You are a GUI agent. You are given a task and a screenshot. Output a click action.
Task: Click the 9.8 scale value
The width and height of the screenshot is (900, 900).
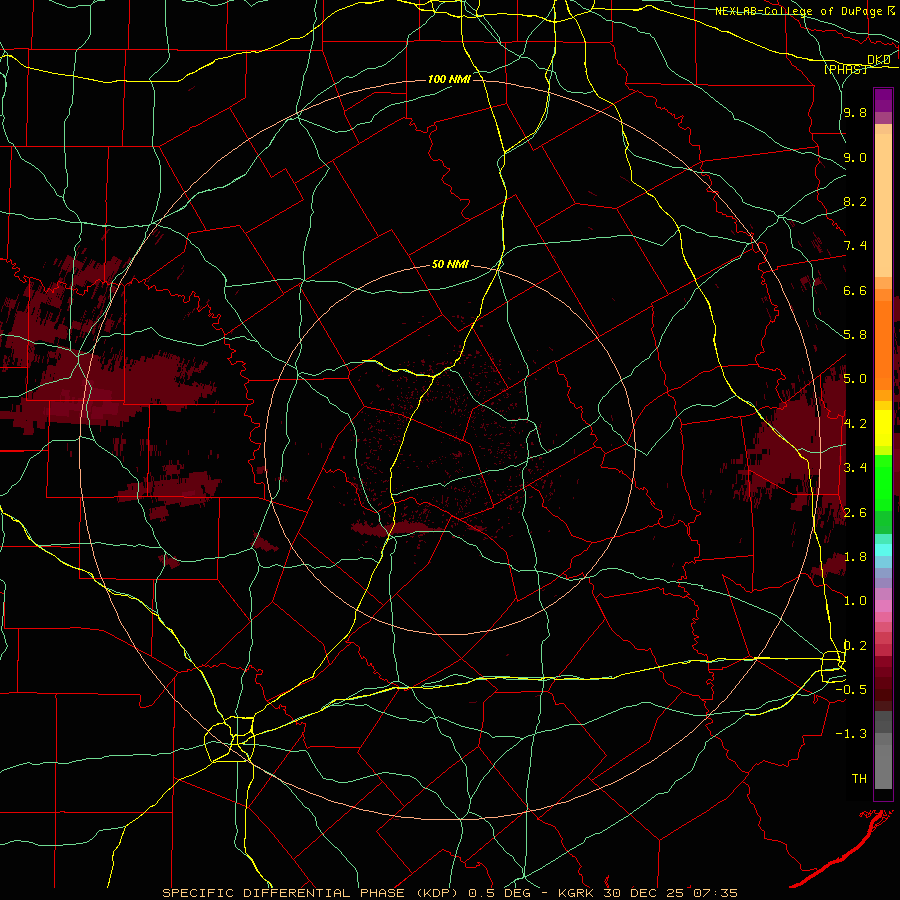(855, 112)
